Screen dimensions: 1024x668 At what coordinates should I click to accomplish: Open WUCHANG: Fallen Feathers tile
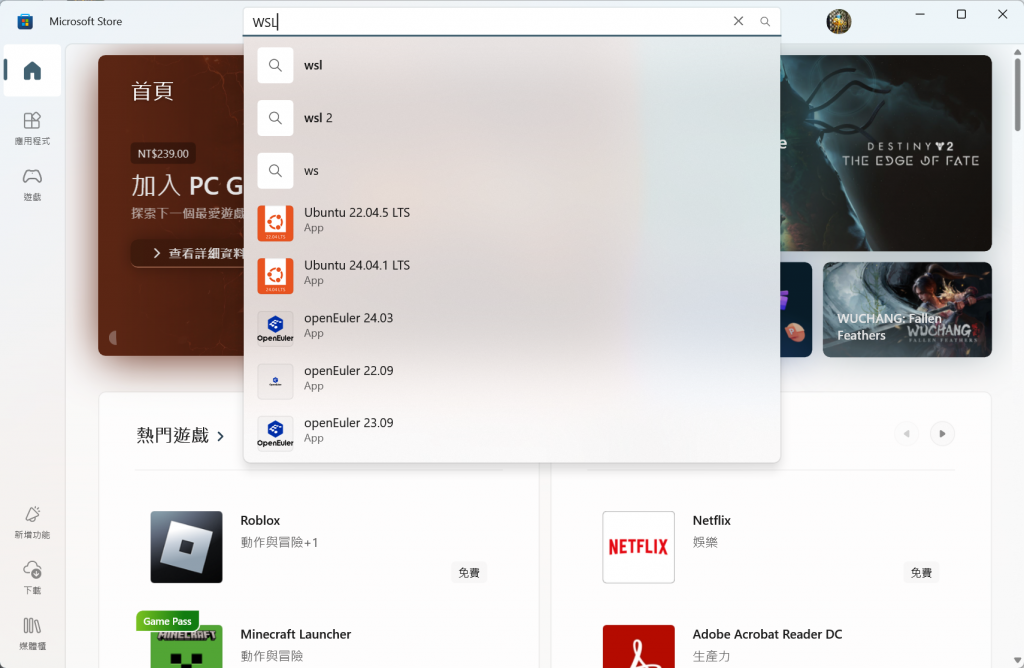tap(907, 310)
